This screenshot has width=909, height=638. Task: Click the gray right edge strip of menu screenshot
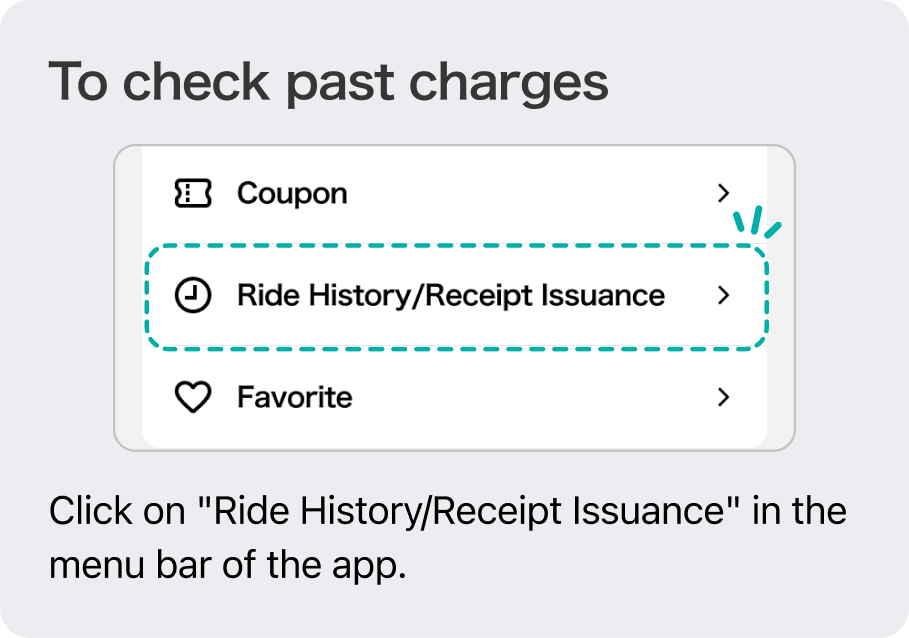click(780, 297)
